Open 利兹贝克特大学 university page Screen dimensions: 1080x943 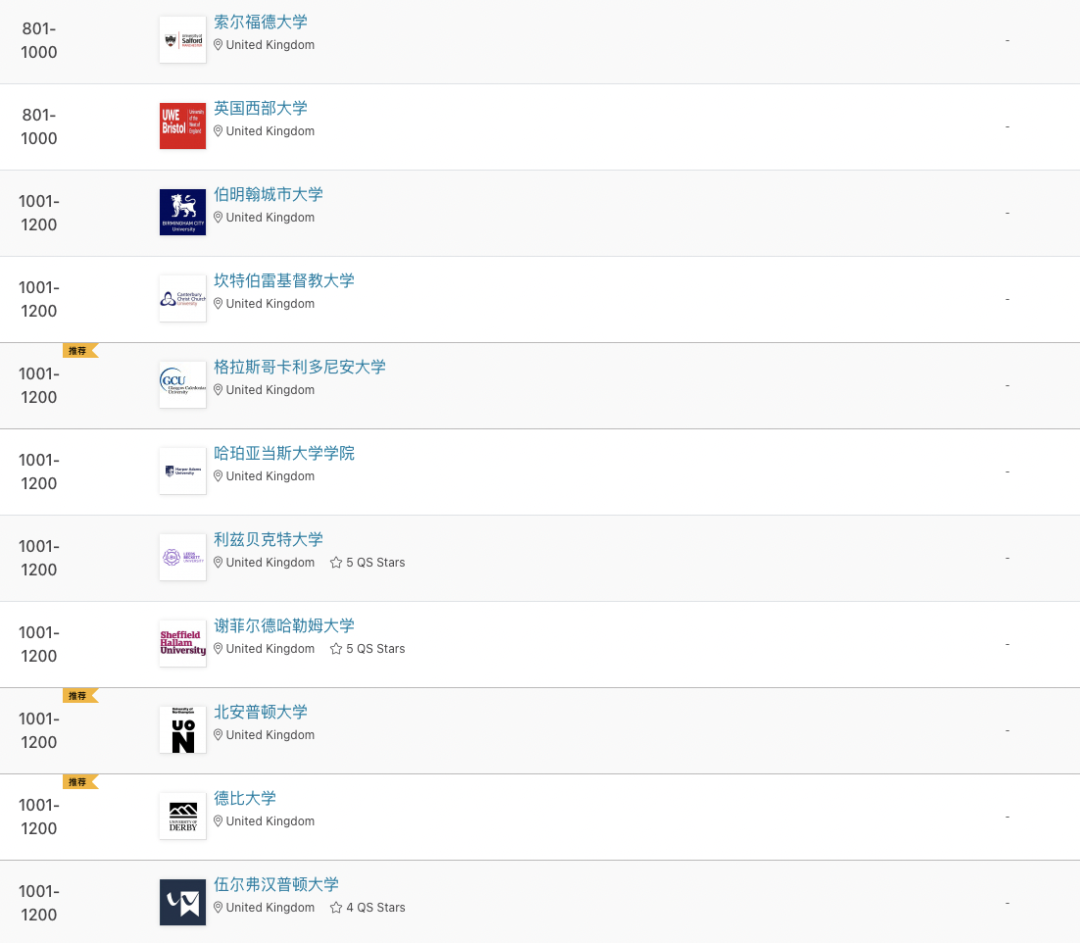point(268,539)
